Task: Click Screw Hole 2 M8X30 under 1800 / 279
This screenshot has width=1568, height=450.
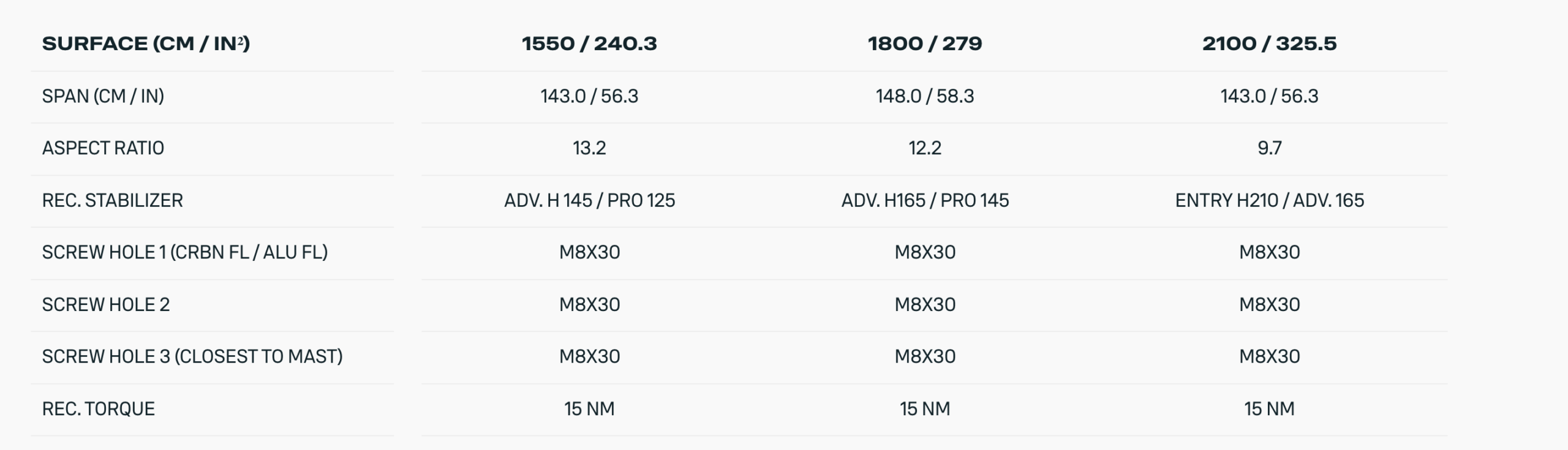Action: pyautogui.click(x=925, y=304)
